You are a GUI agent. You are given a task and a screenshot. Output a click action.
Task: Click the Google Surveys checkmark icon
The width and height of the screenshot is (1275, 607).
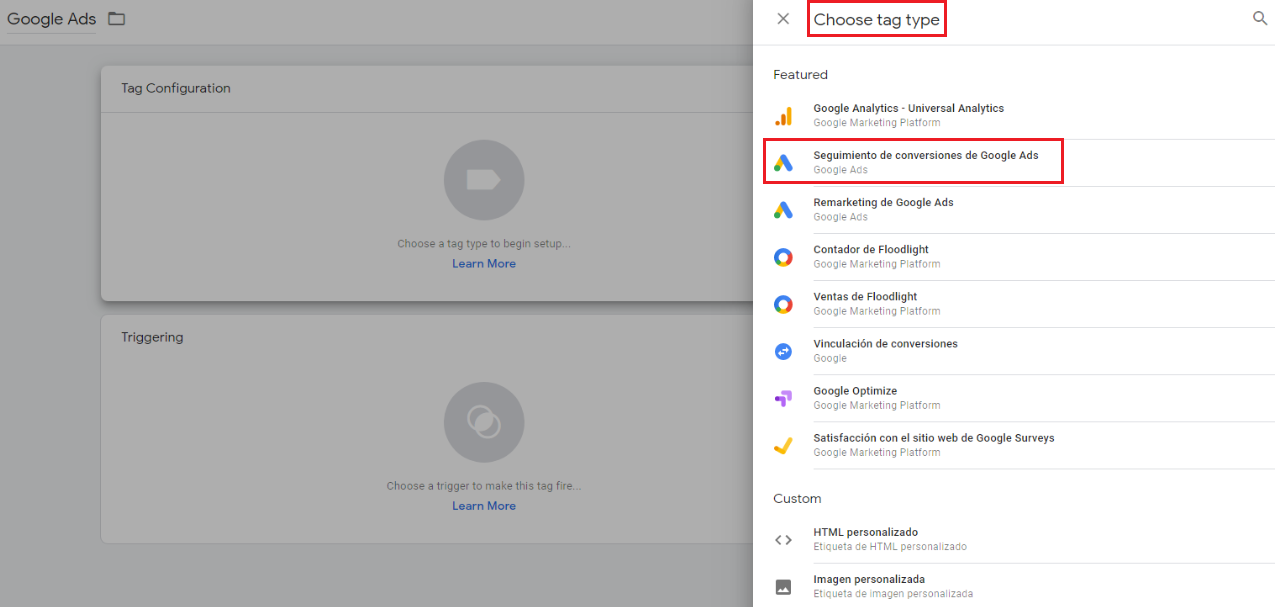coord(784,445)
